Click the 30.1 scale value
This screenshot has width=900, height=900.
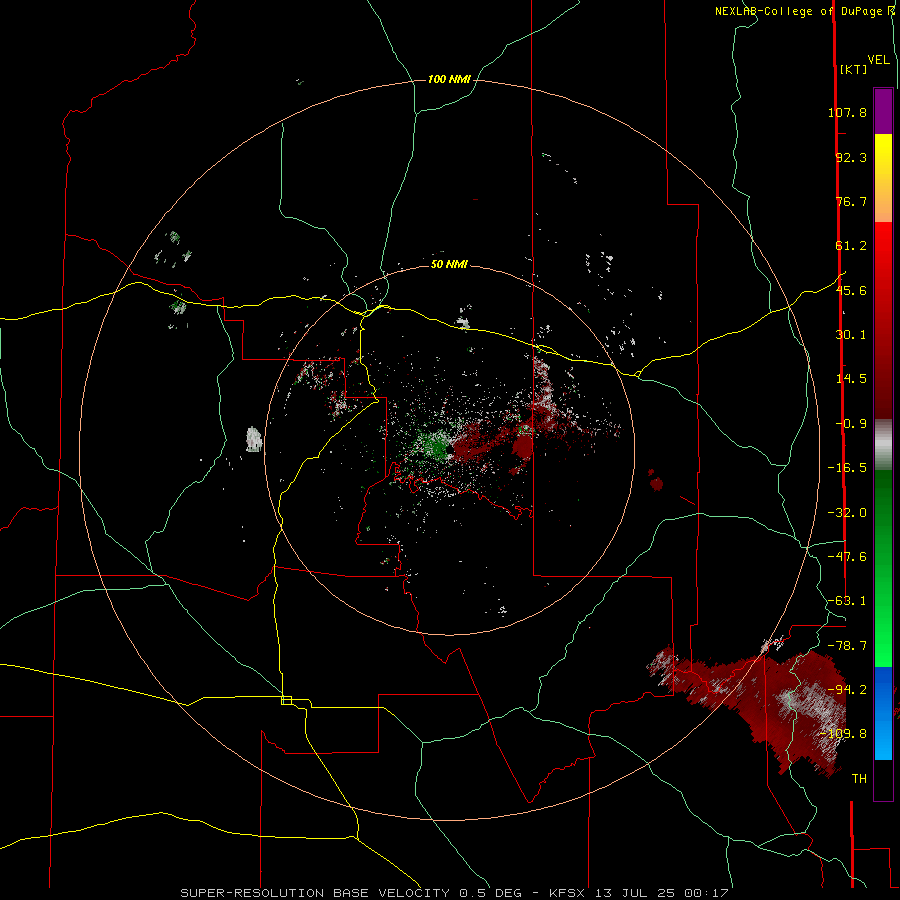click(851, 335)
